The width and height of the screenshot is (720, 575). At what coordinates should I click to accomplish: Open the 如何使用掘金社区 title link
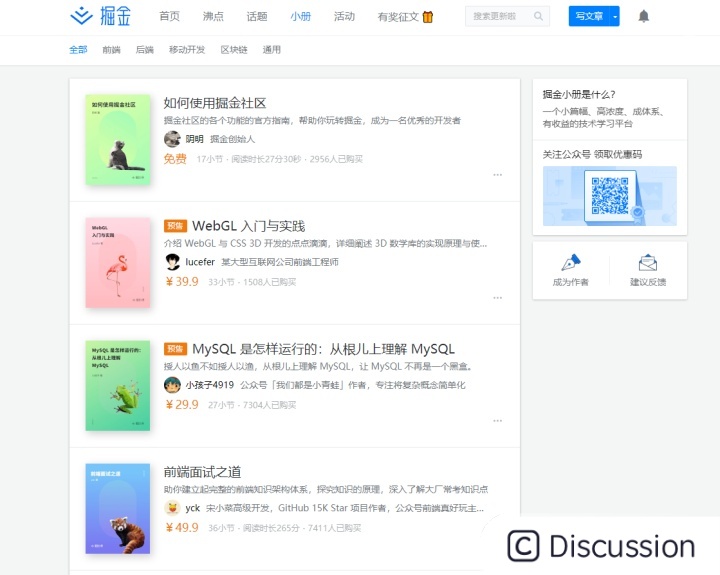pos(215,103)
